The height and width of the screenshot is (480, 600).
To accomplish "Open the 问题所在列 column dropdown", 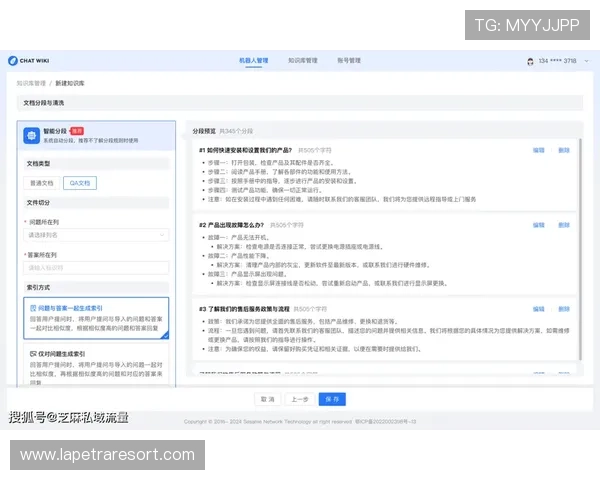I will [96, 235].
